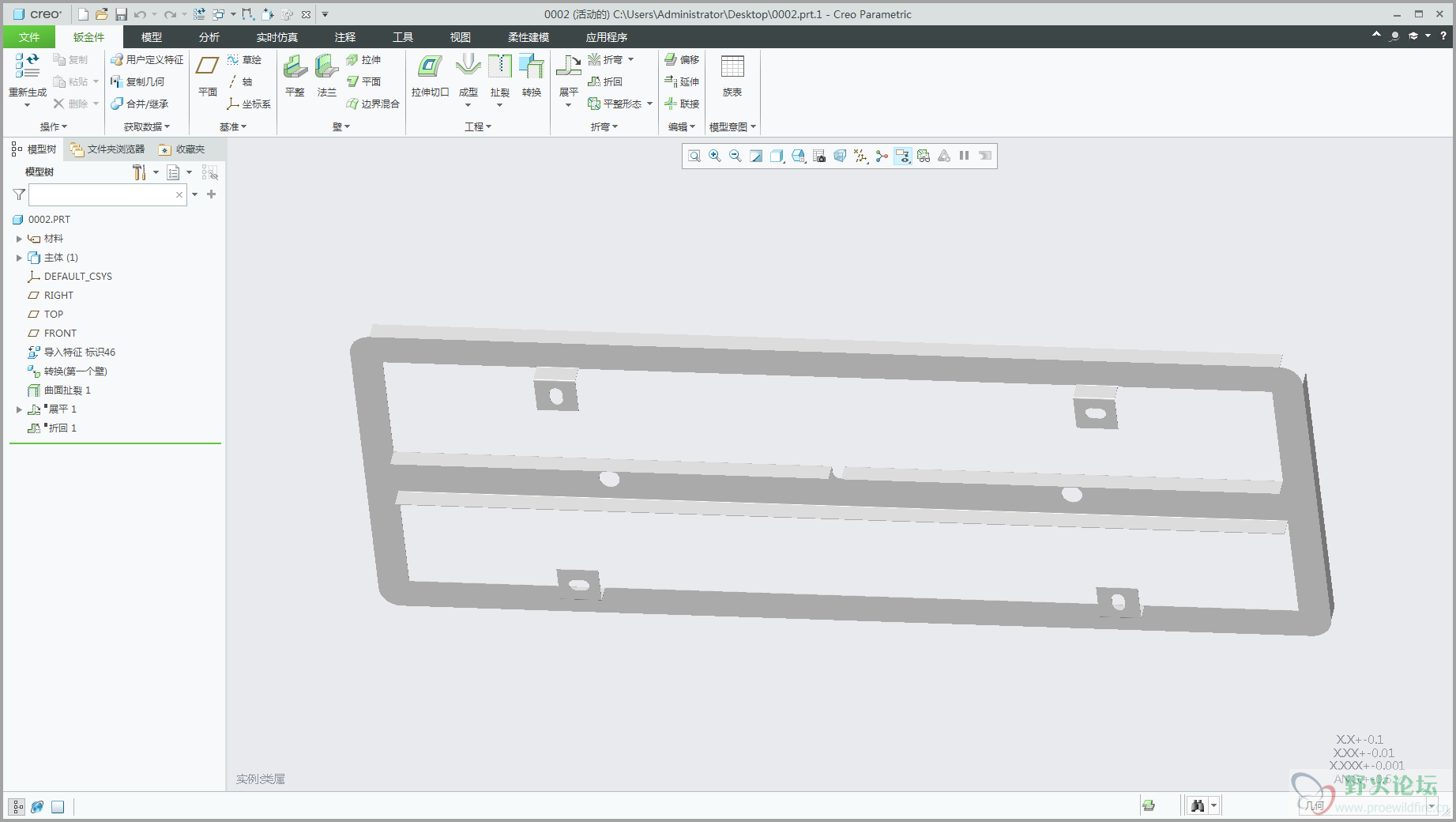
Task: Click the 延伸 extend button
Action: tap(682, 82)
